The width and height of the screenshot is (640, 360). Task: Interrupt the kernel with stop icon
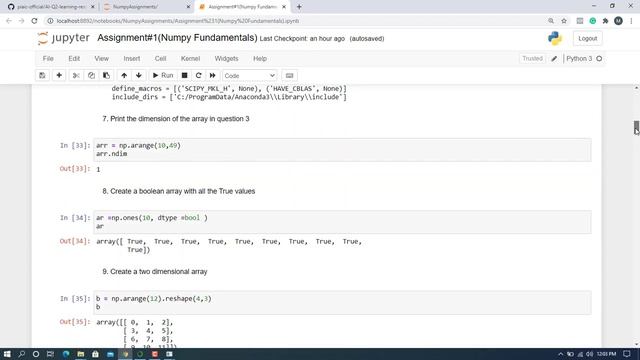tap(184, 76)
